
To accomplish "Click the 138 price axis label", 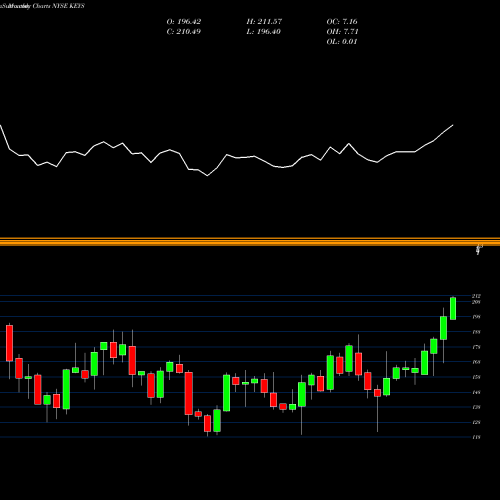I will pos(476,407).
